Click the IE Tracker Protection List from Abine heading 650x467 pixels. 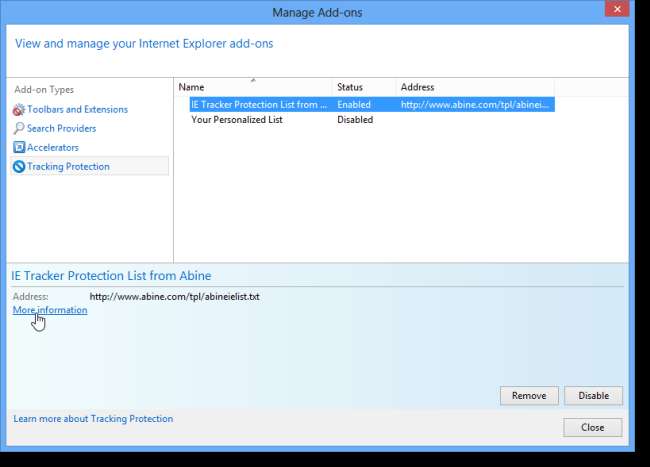[x=111, y=276]
